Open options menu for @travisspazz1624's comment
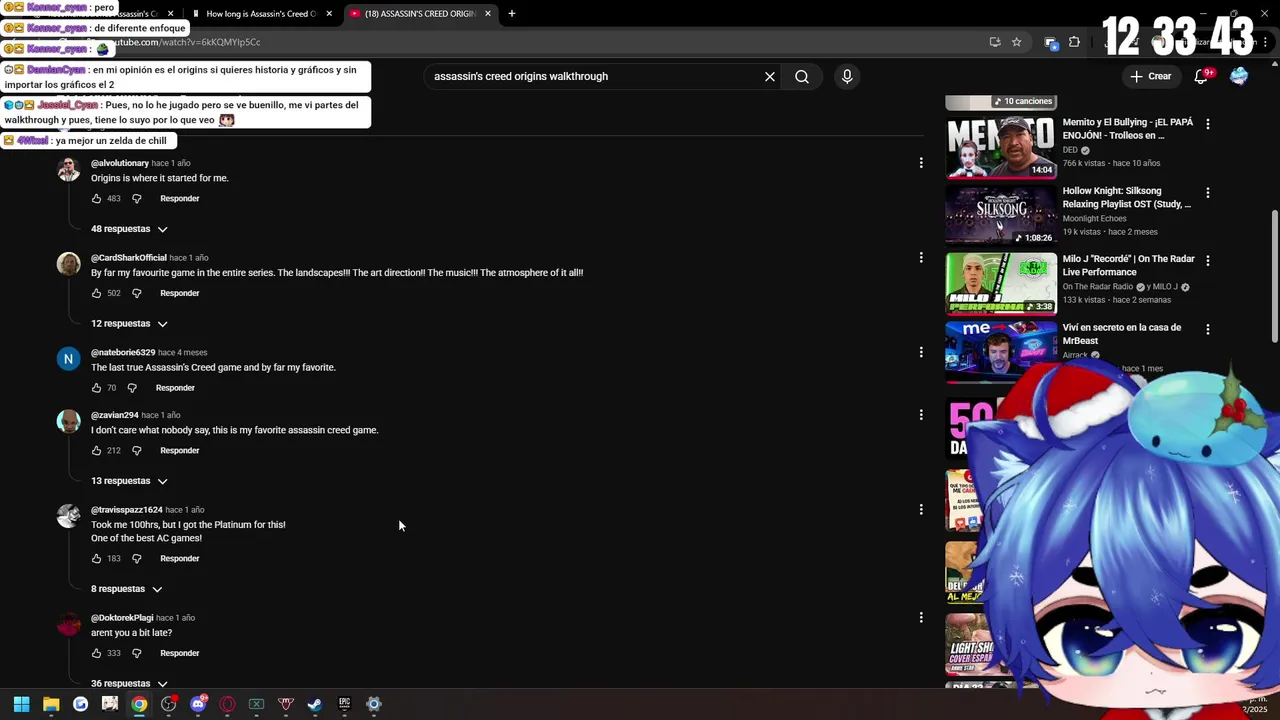Viewport: 1280px width, 720px height. pyautogui.click(x=921, y=510)
